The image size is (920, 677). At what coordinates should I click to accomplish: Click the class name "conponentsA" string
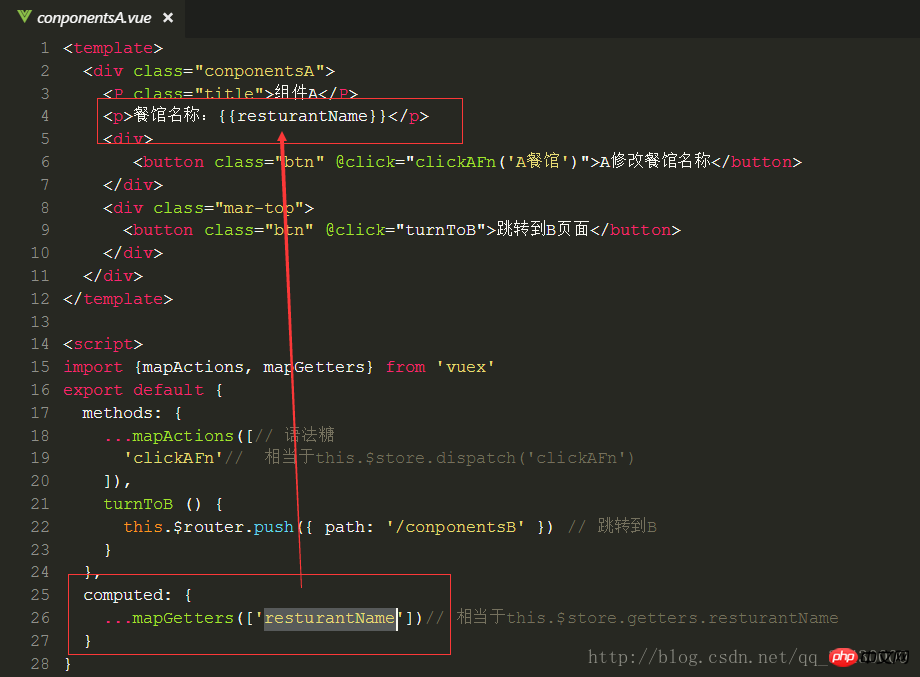tap(259, 71)
